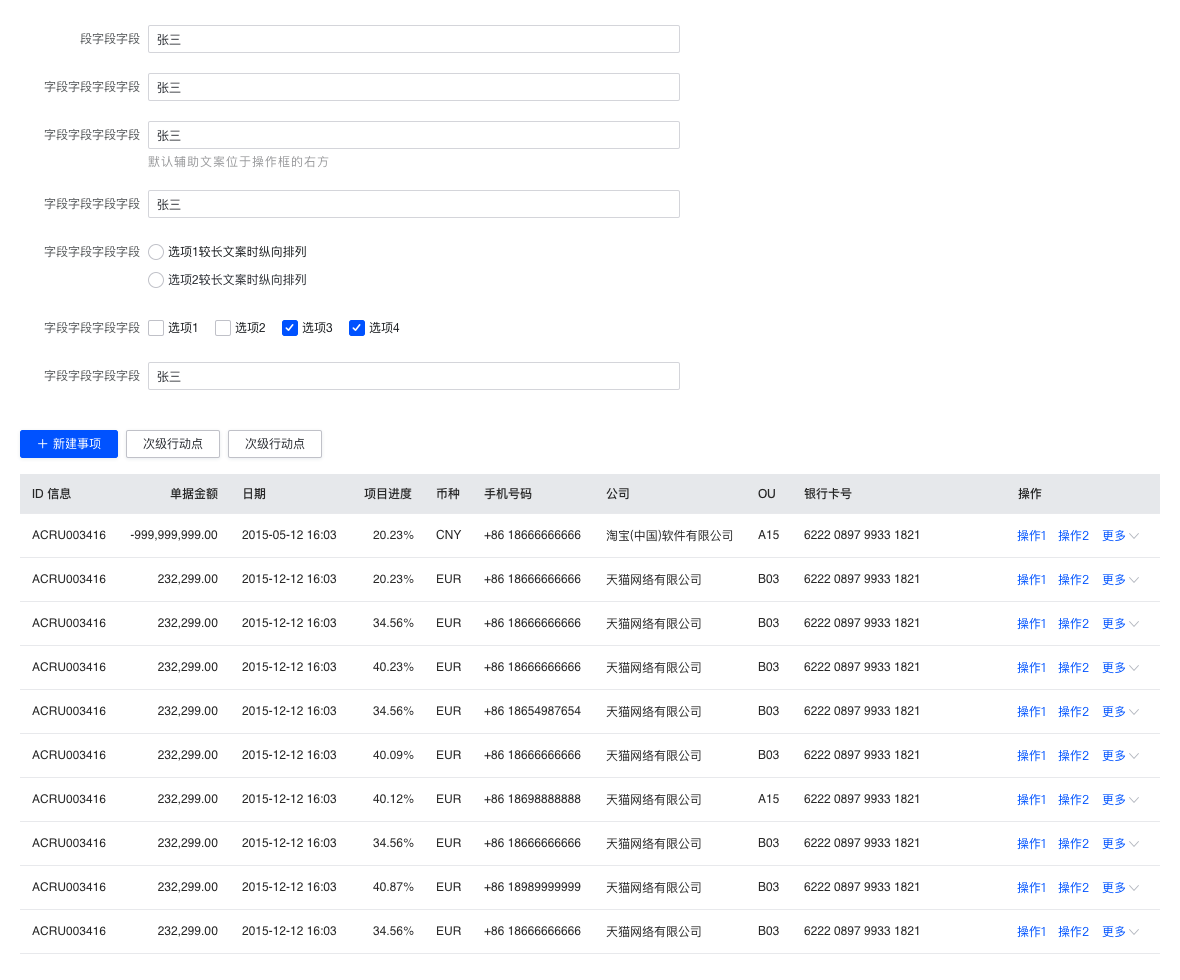Open 更多 dropdown in the 40.87% row
The width and height of the screenshot is (1180, 980).
tap(1121, 887)
